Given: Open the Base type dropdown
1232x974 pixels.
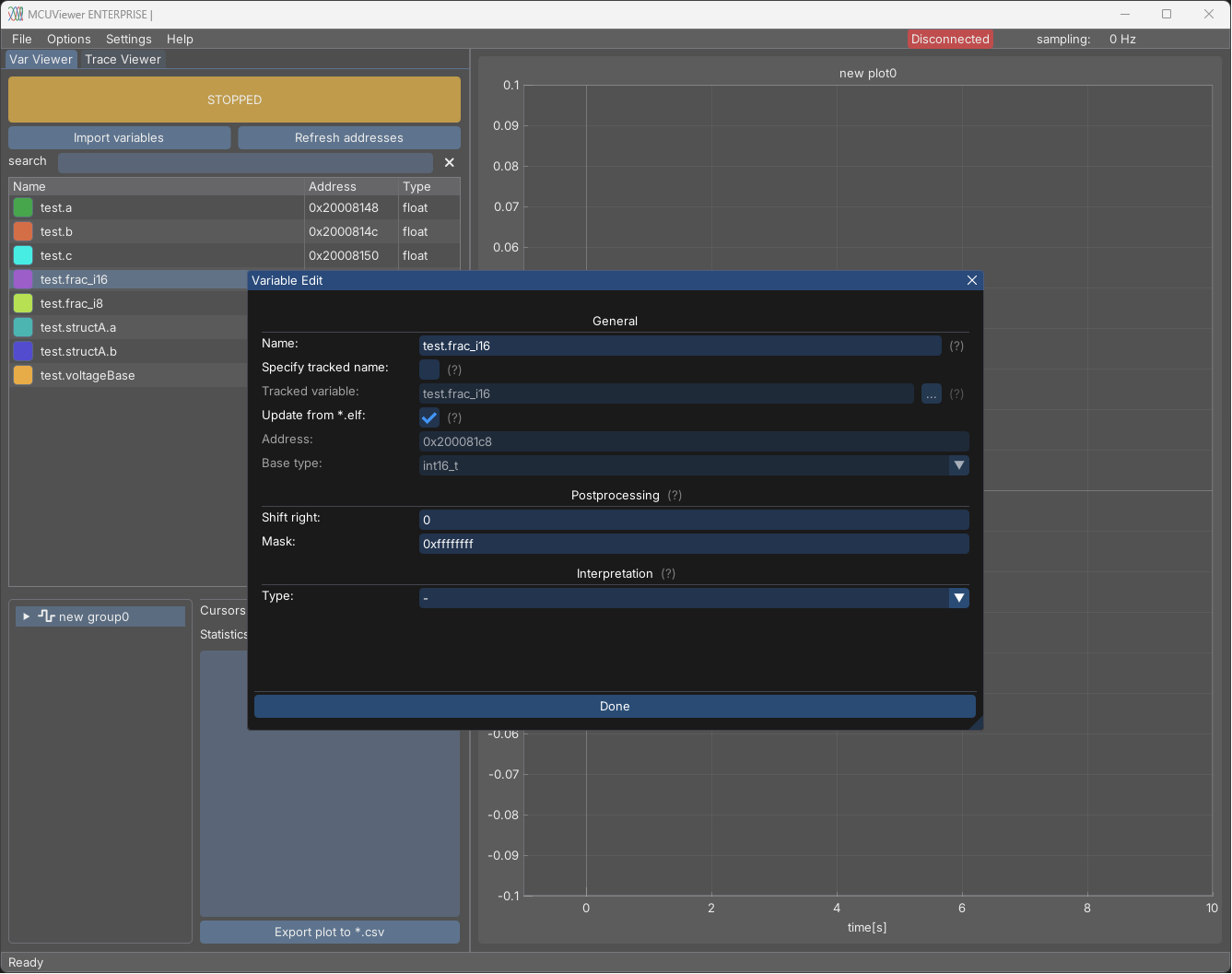Looking at the screenshot, I should [x=959, y=465].
